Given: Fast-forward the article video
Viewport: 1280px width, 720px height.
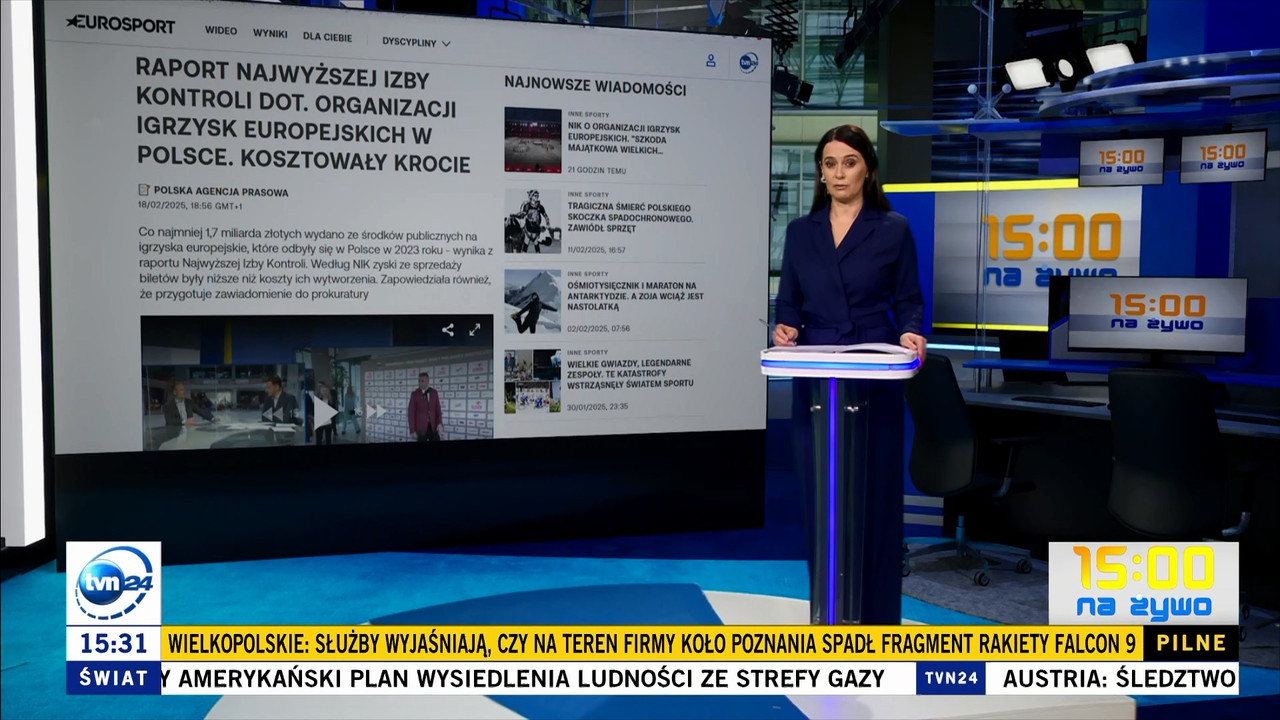Looking at the screenshot, I should point(377,410).
